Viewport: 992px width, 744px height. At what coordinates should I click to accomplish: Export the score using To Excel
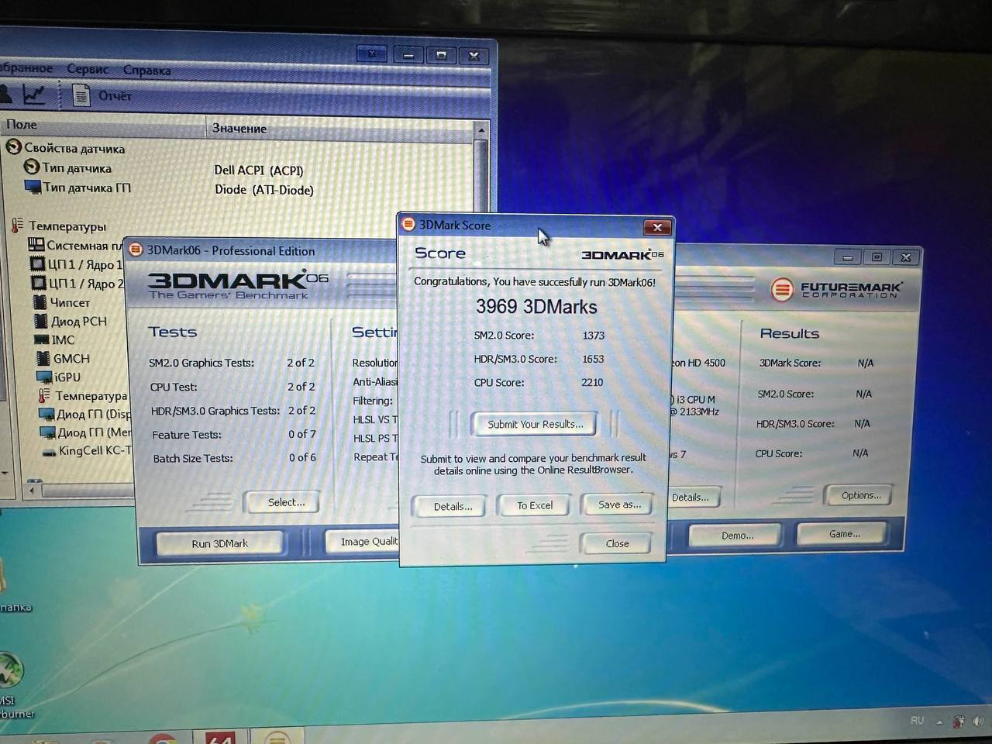coord(535,505)
